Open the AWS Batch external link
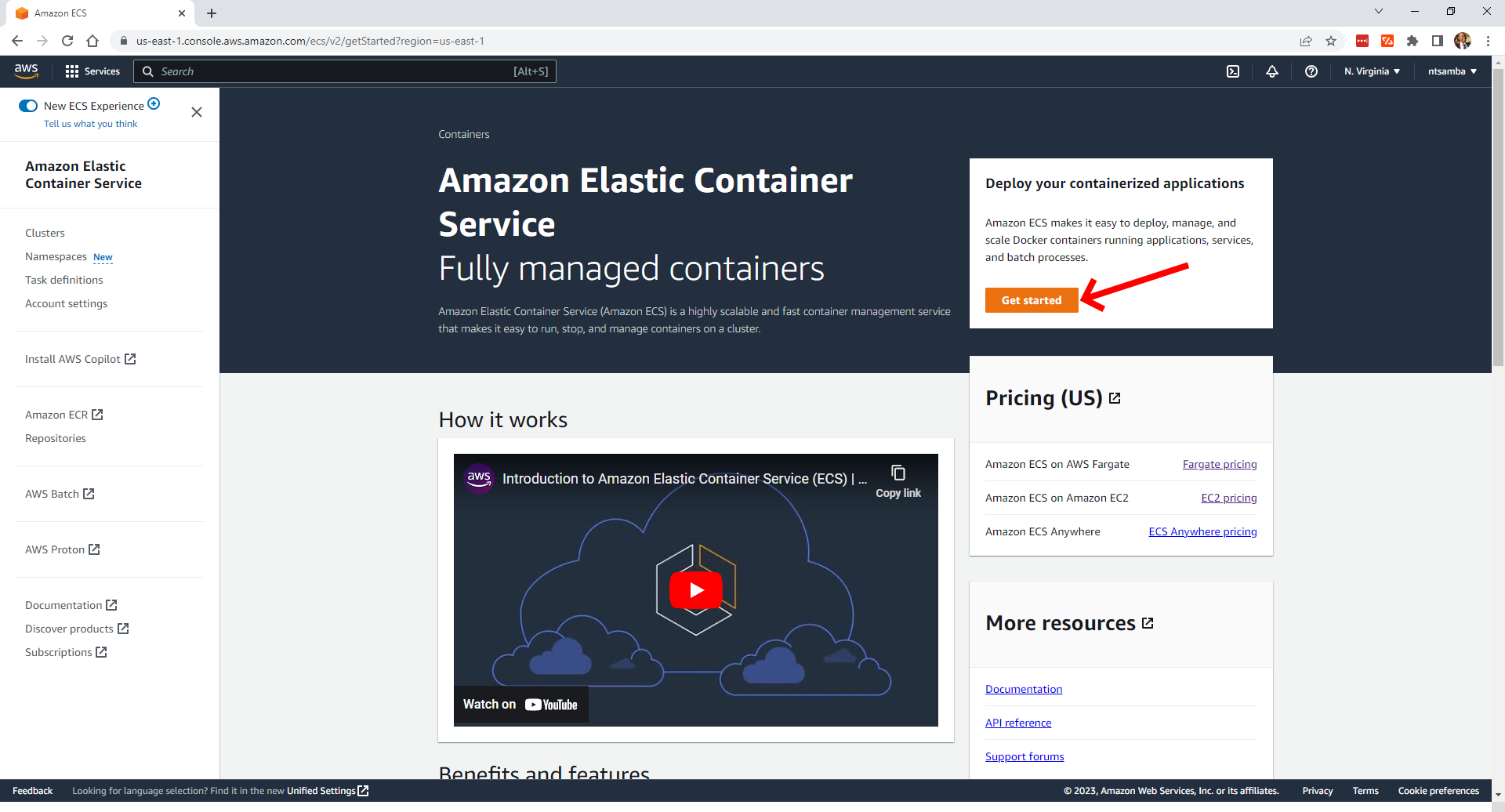 pos(60,494)
